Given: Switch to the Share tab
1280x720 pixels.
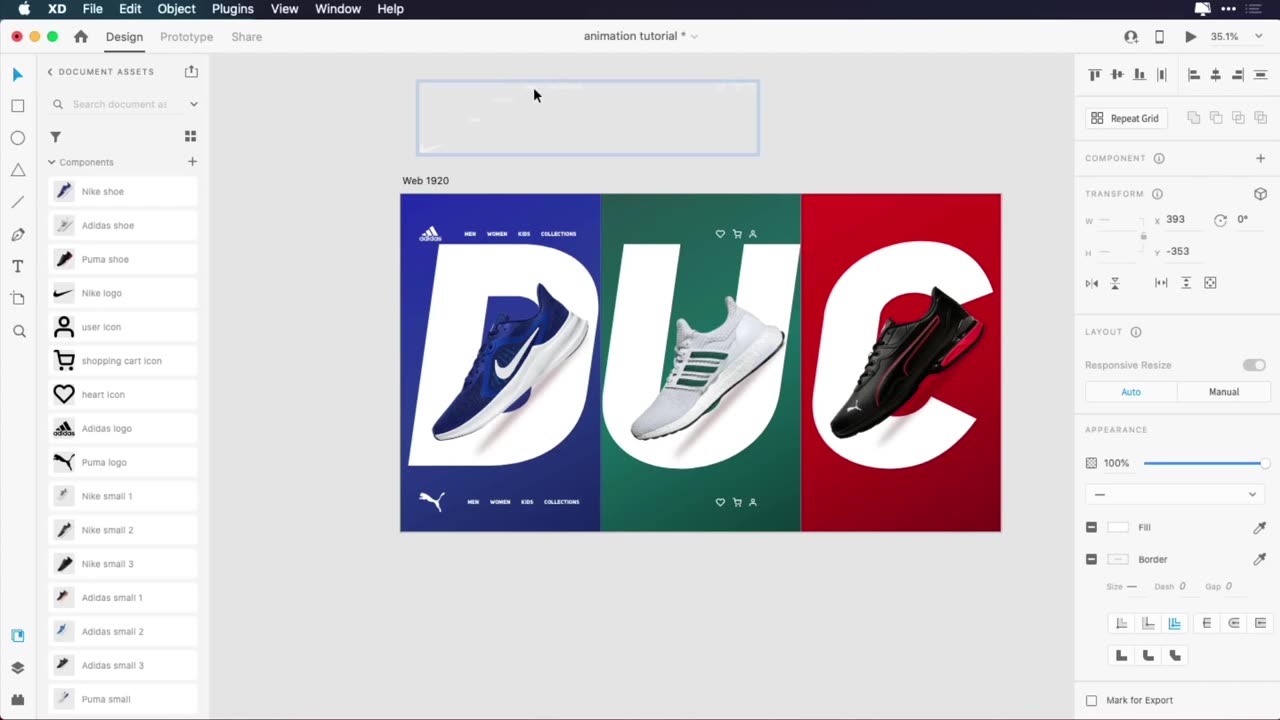Looking at the screenshot, I should coord(246,37).
